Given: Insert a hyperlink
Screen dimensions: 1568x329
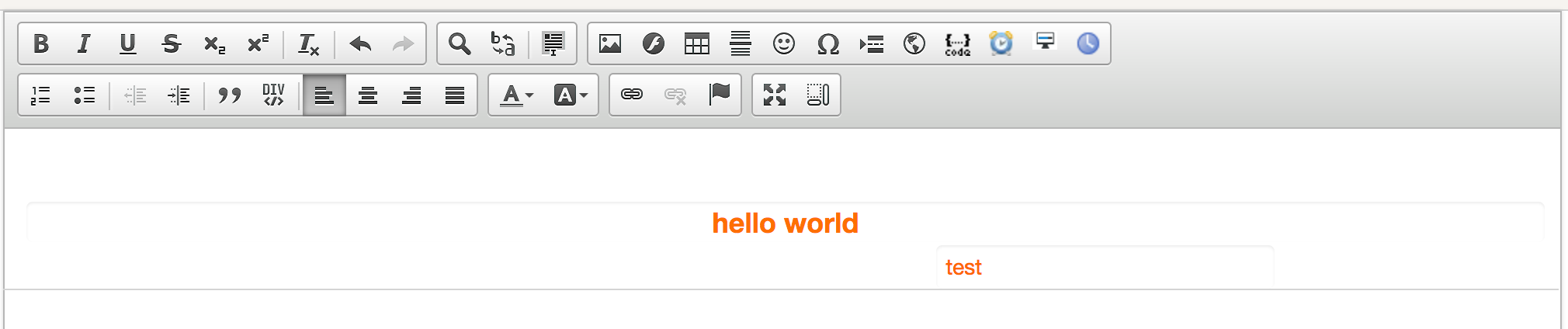Looking at the screenshot, I should (x=632, y=95).
